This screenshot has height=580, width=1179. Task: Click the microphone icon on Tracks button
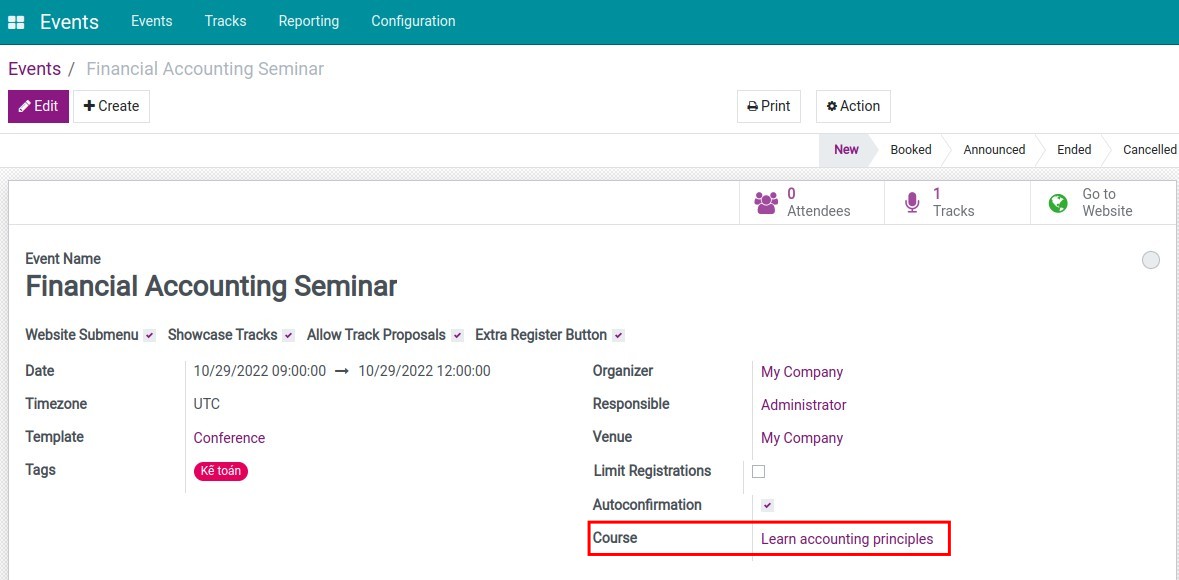coord(912,202)
